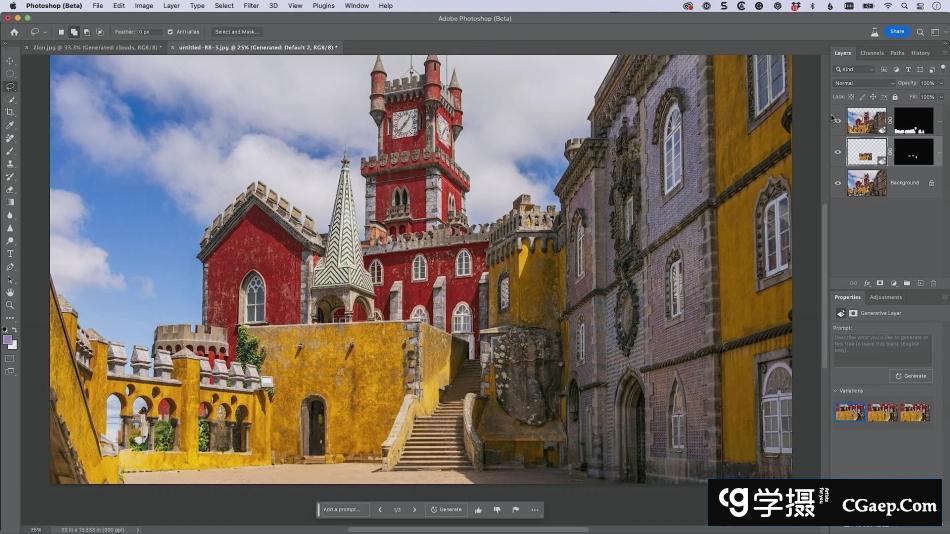Toggle visibility of the middle generative layer
Viewport: 950px width, 534px height.
tap(838, 152)
